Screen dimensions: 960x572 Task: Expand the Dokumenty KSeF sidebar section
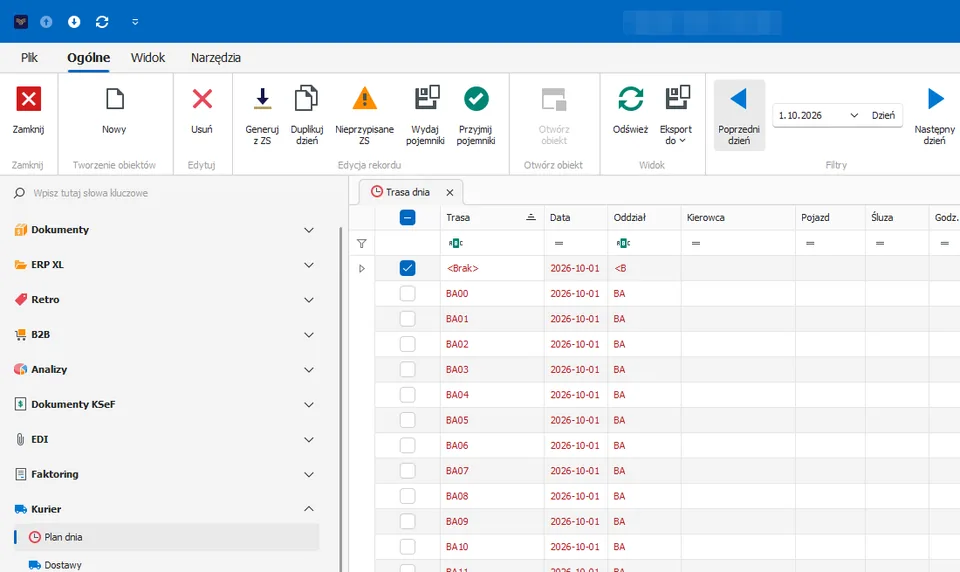tap(309, 405)
